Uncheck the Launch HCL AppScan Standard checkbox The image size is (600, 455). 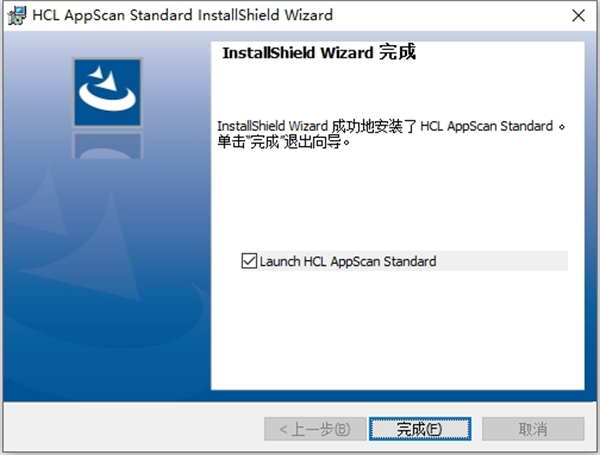tap(249, 261)
